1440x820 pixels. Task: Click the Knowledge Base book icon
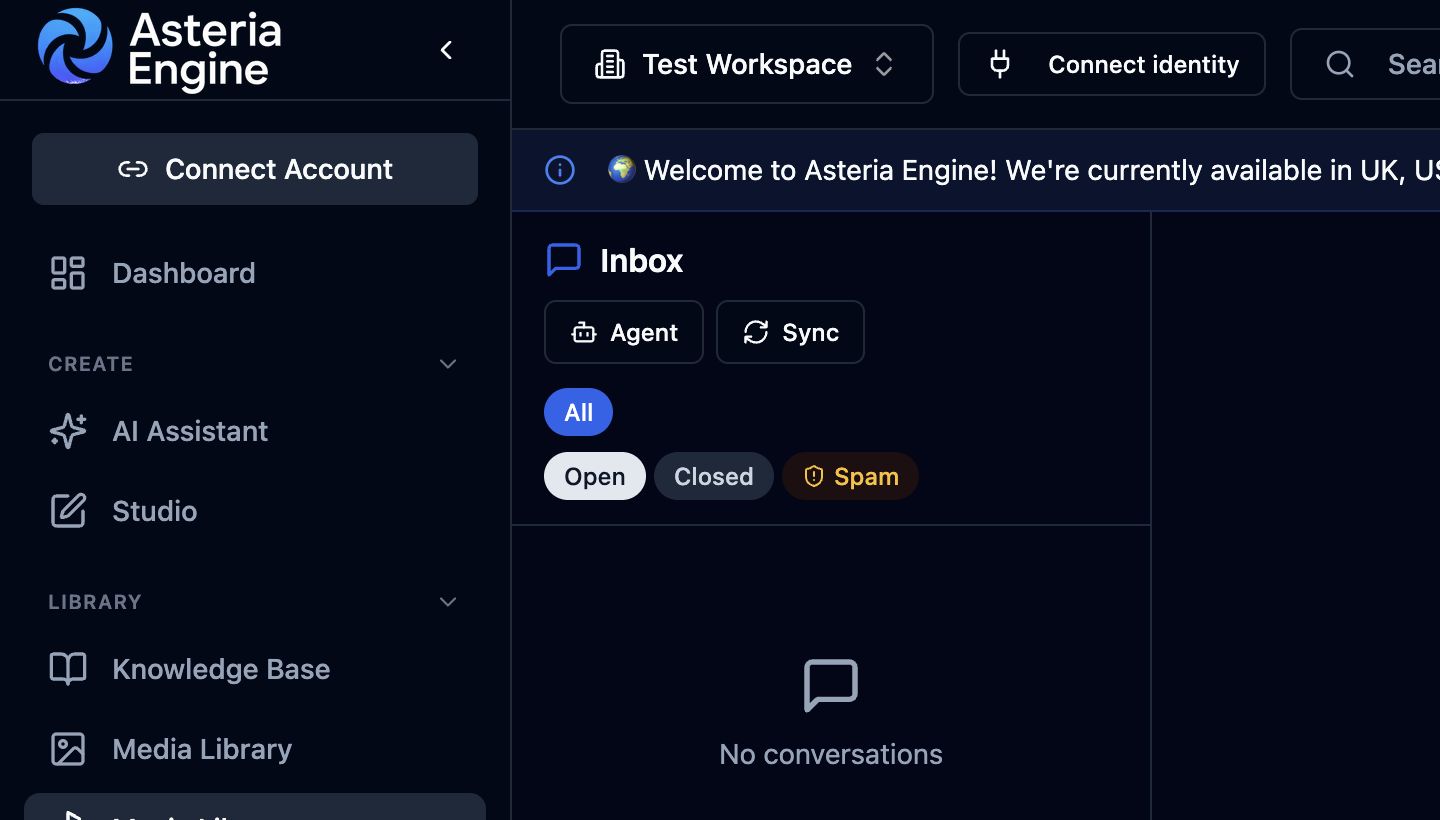tap(68, 669)
